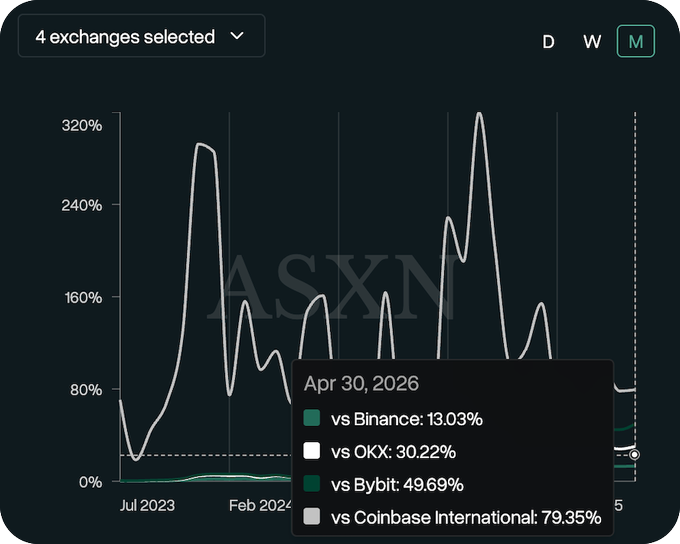The width and height of the screenshot is (680, 544).
Task: Click the vs Binance: 13.03% tooltip entry
Action: pyautogui.click(x=407, y=419)
